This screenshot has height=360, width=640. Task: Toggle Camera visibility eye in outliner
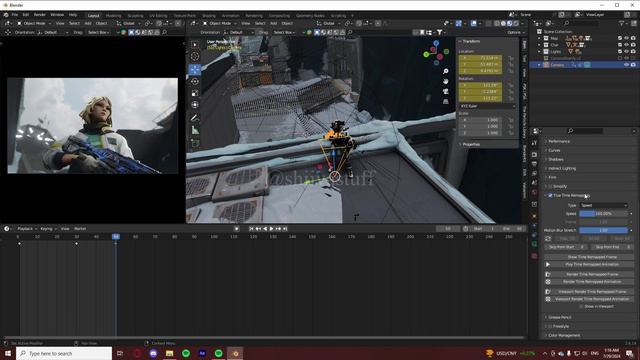coord(627,65)
